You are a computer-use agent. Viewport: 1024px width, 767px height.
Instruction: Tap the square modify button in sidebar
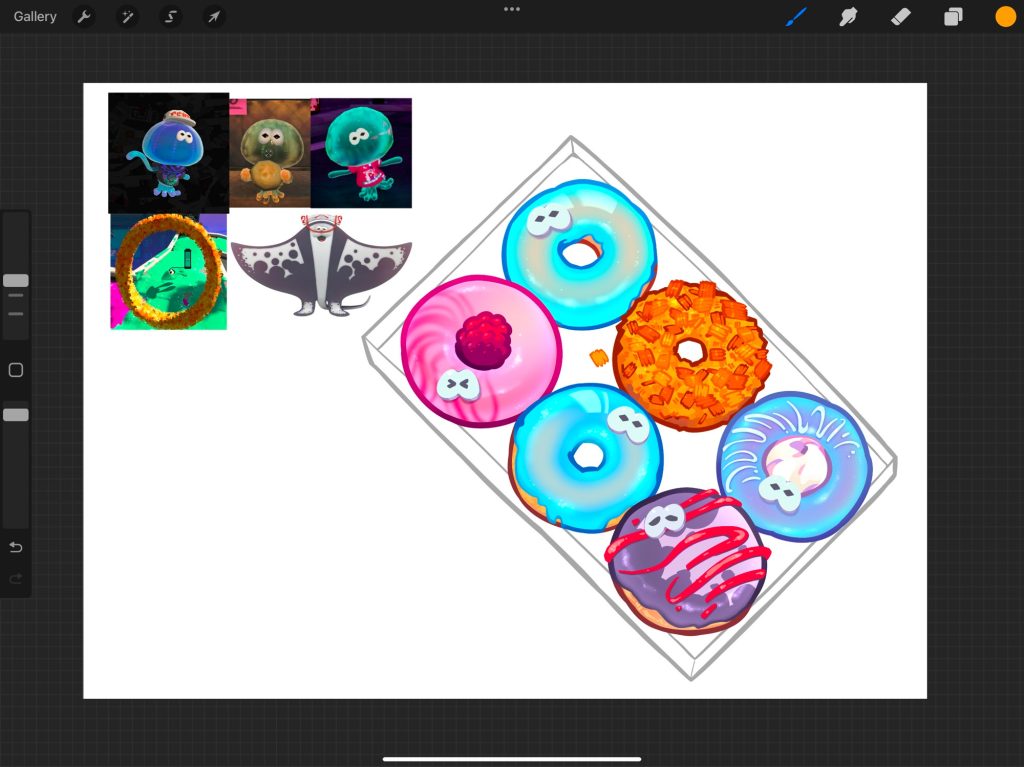coord(16,370)
